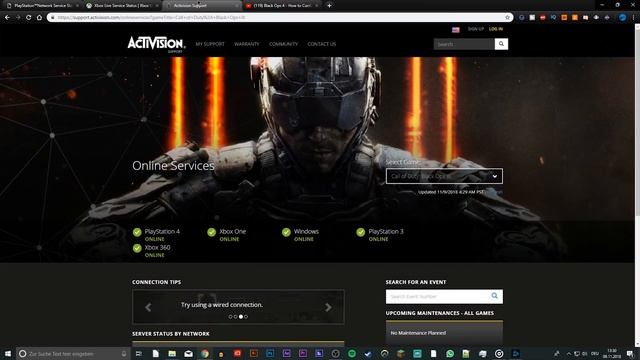Open the browser home page icon

click(39, 18)
